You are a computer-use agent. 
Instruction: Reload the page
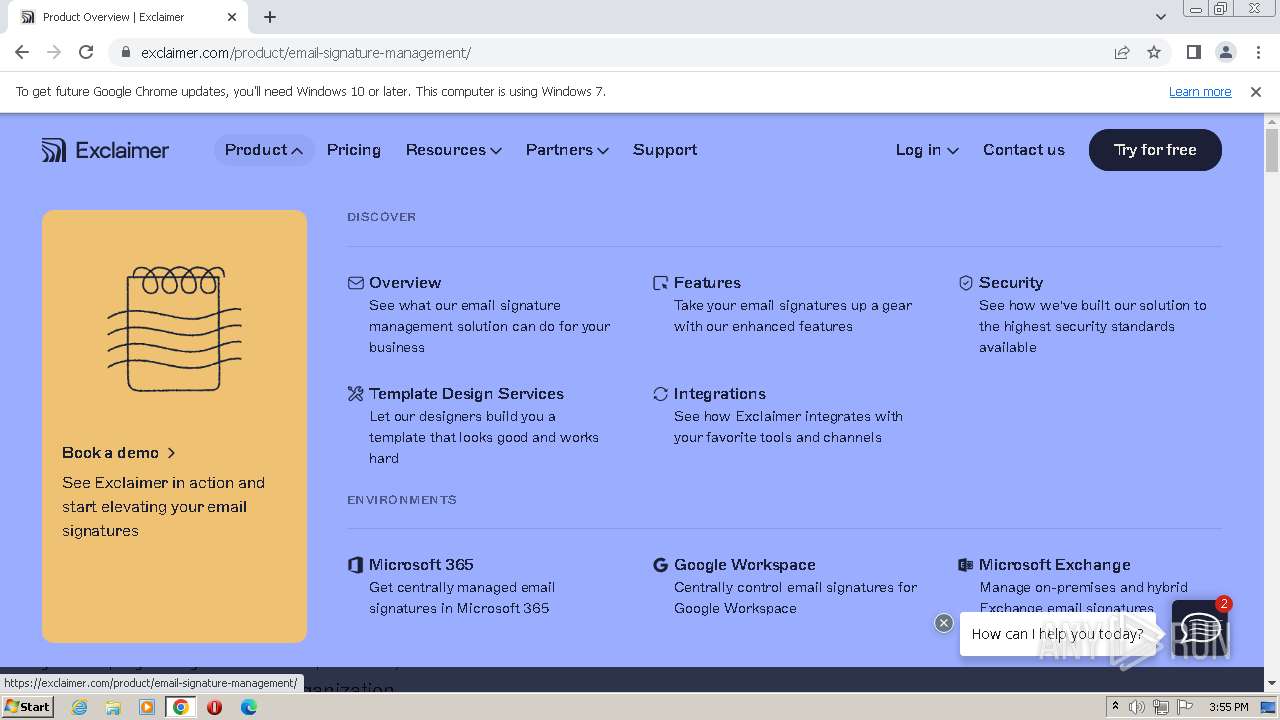click(x=86, y=52)
